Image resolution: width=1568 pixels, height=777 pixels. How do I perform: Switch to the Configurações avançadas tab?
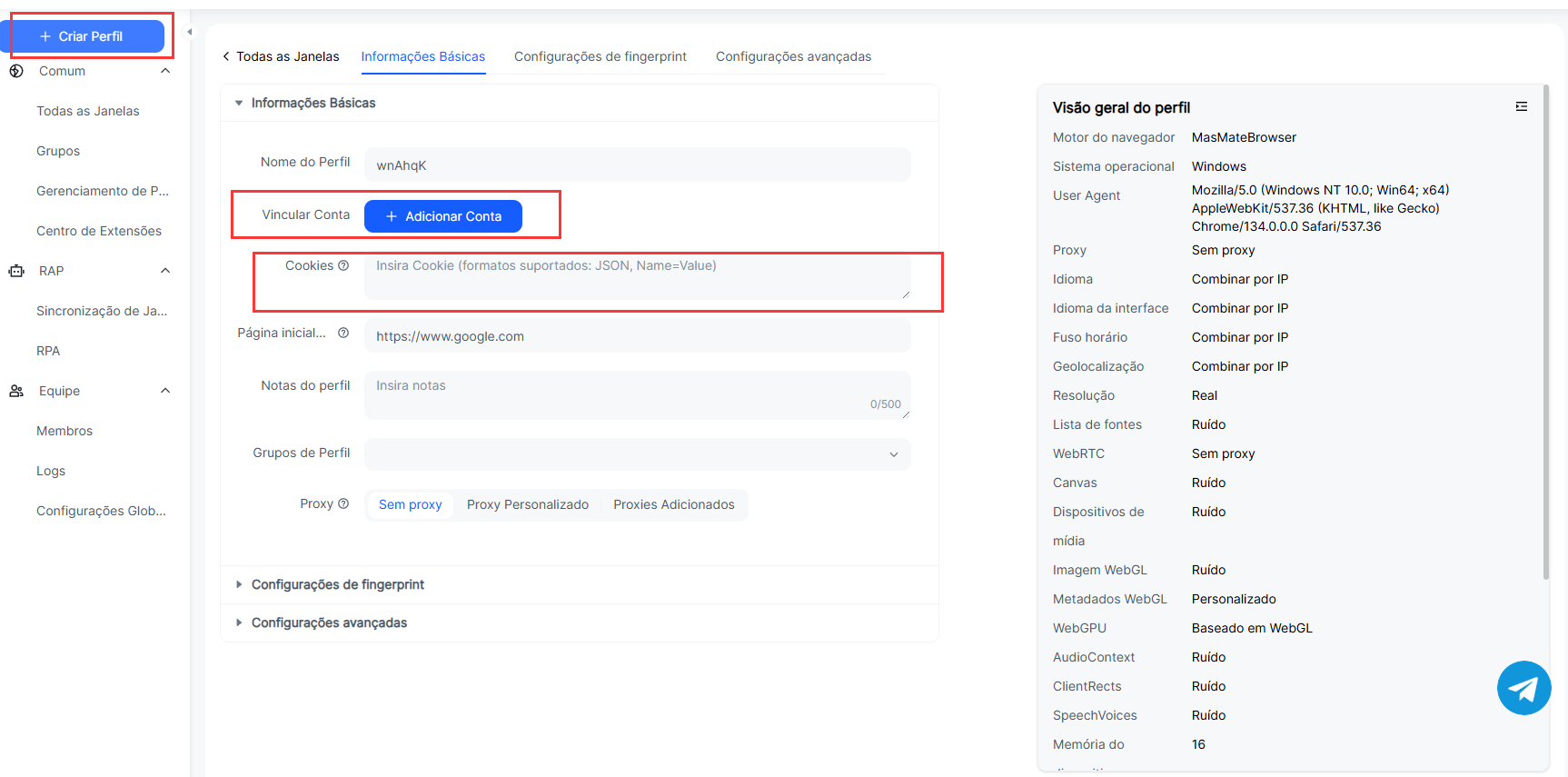point(793,56)
